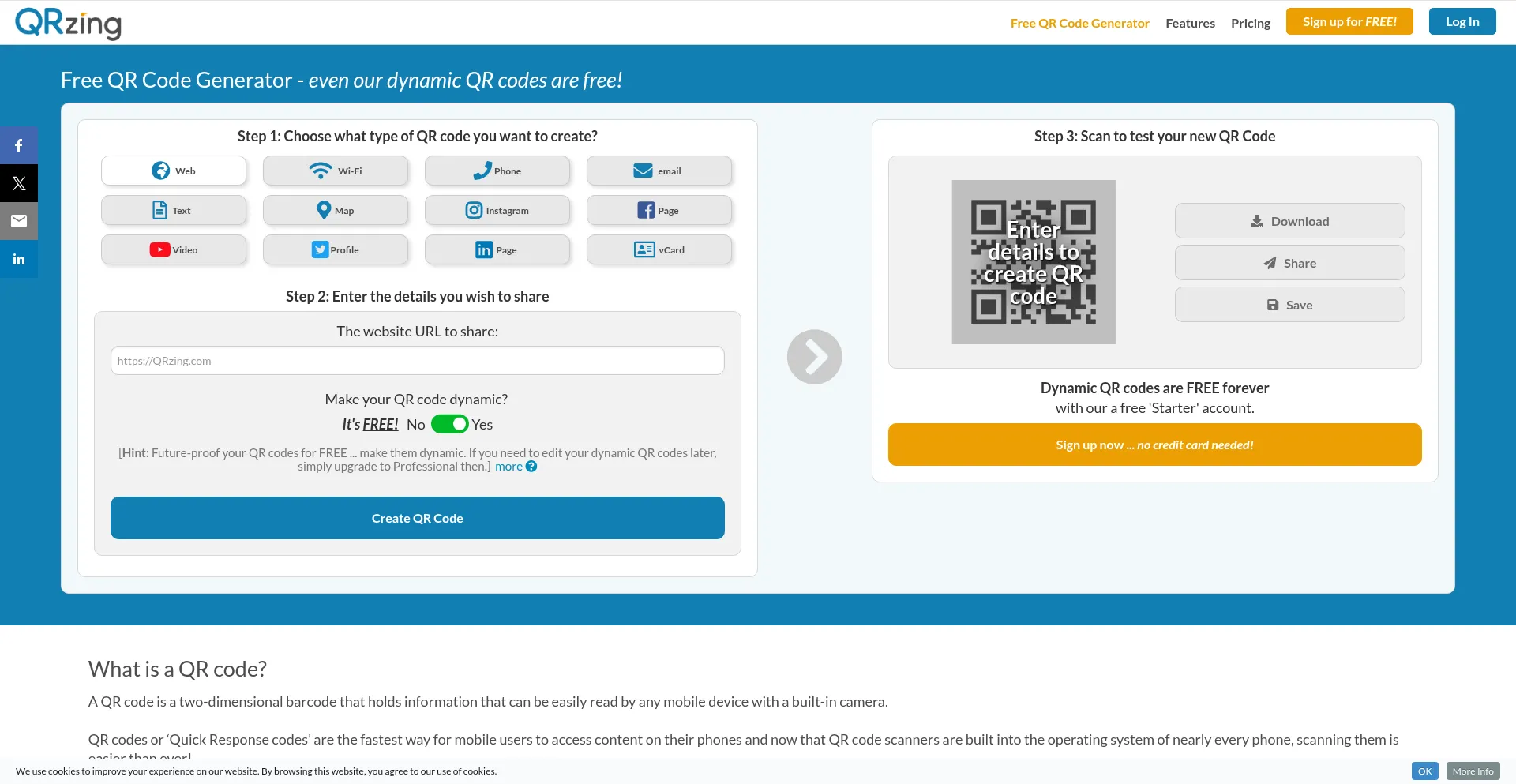Image resolution: width=1516 pixels, height=784 pixels.
Task: Dismiss cookie notice with OK
Action: point(1424,771)
